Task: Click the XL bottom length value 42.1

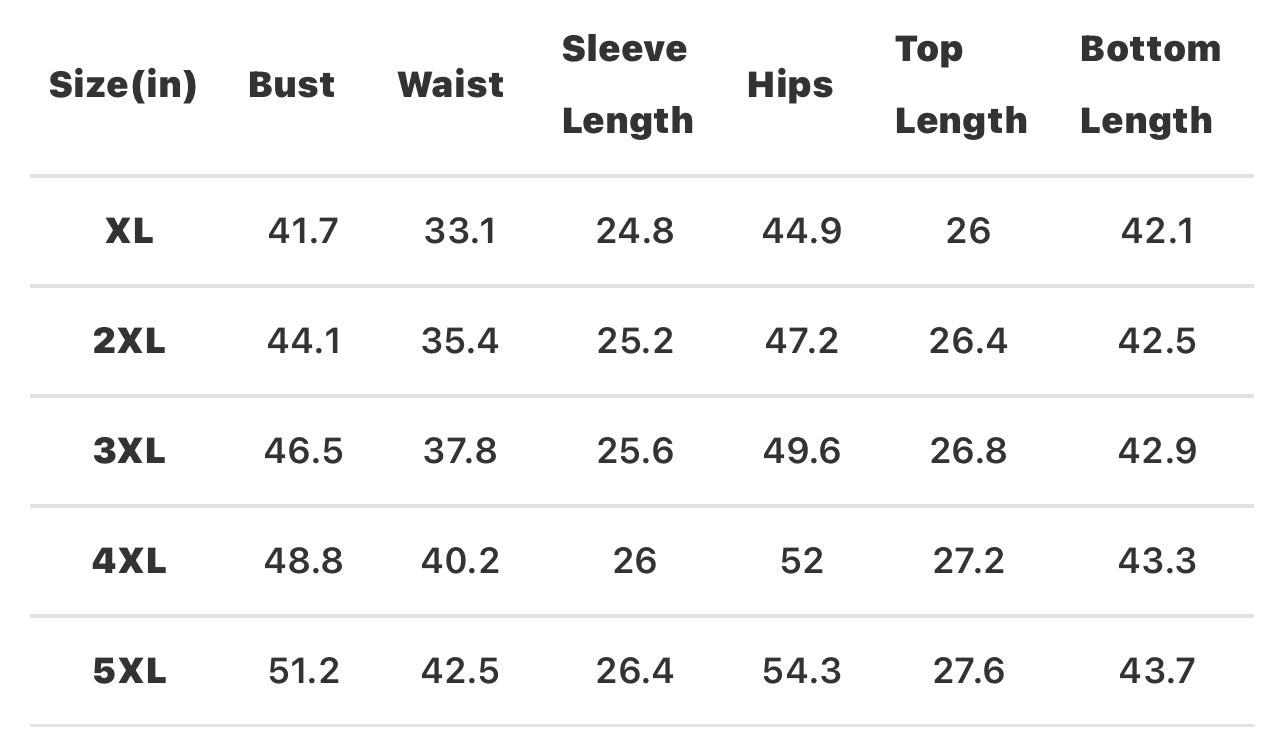Action: tap(1157, 232)
